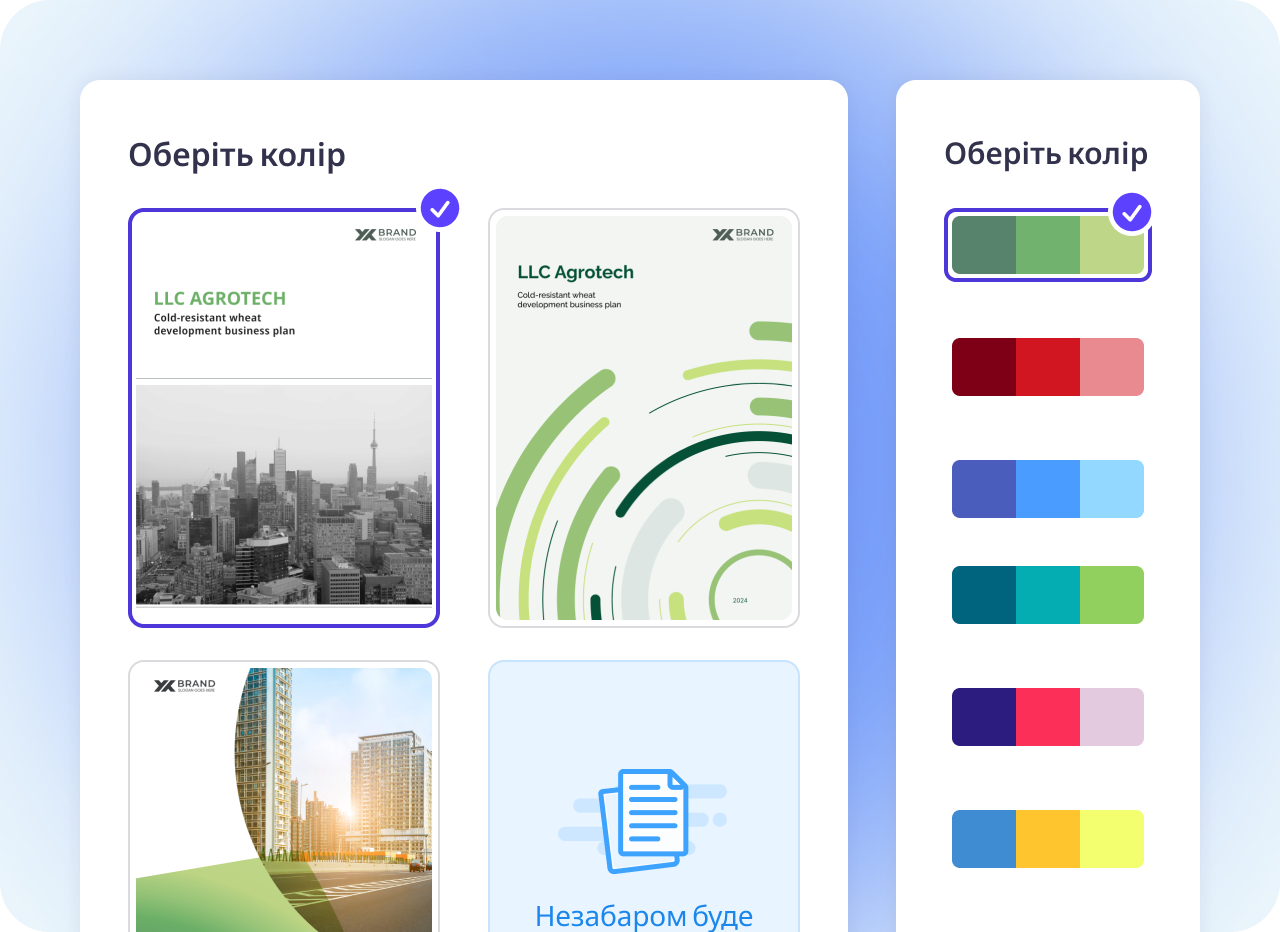Select the blue color palette
This screenshot has height=932, width=1280.
coord(1047,489)
